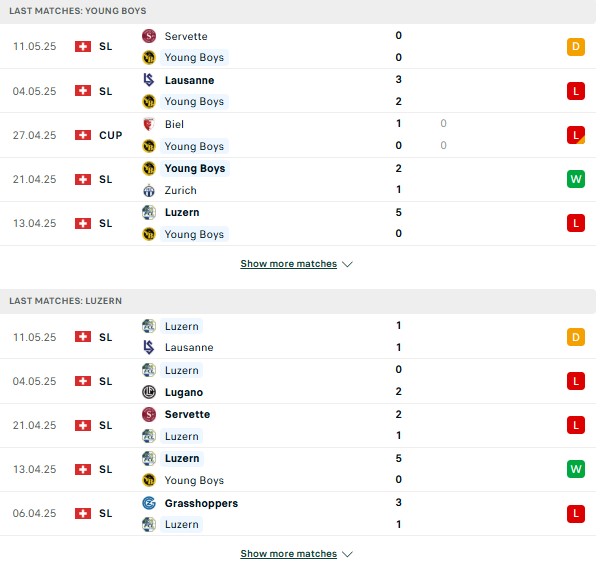
Task: Expand more matches under Young Boys section
Action: 296,264
